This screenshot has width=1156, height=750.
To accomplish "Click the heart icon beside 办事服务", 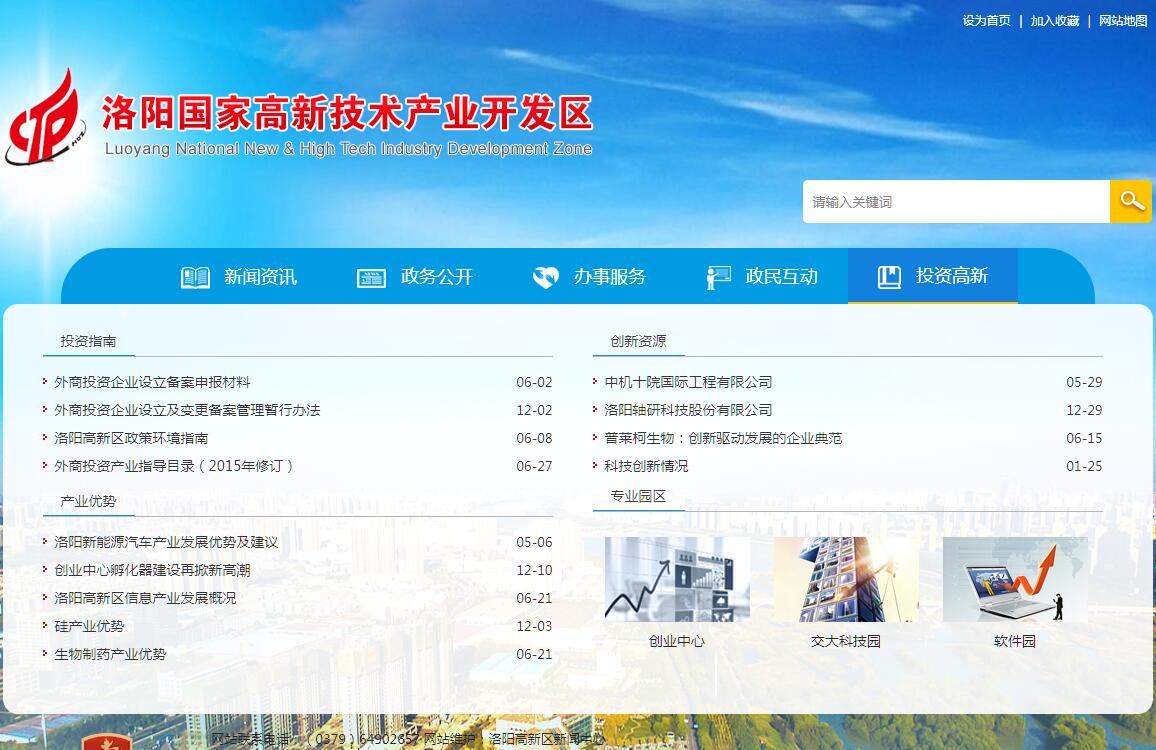I will [x=545, y=277].
